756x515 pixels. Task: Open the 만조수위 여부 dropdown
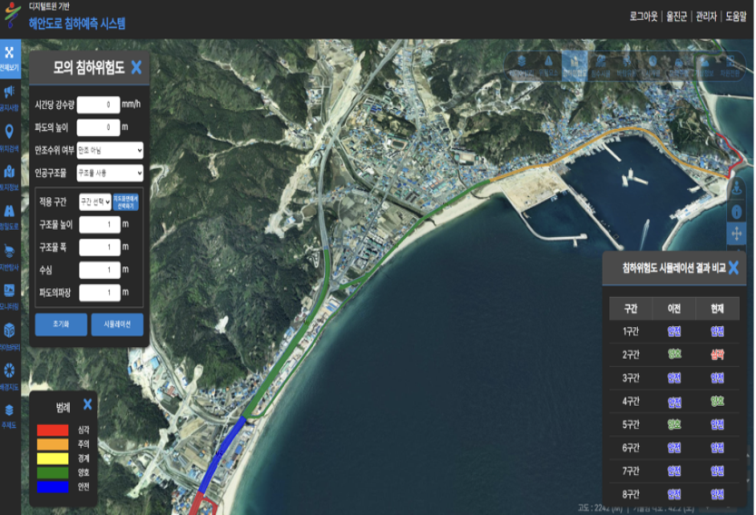pos(109,150)
